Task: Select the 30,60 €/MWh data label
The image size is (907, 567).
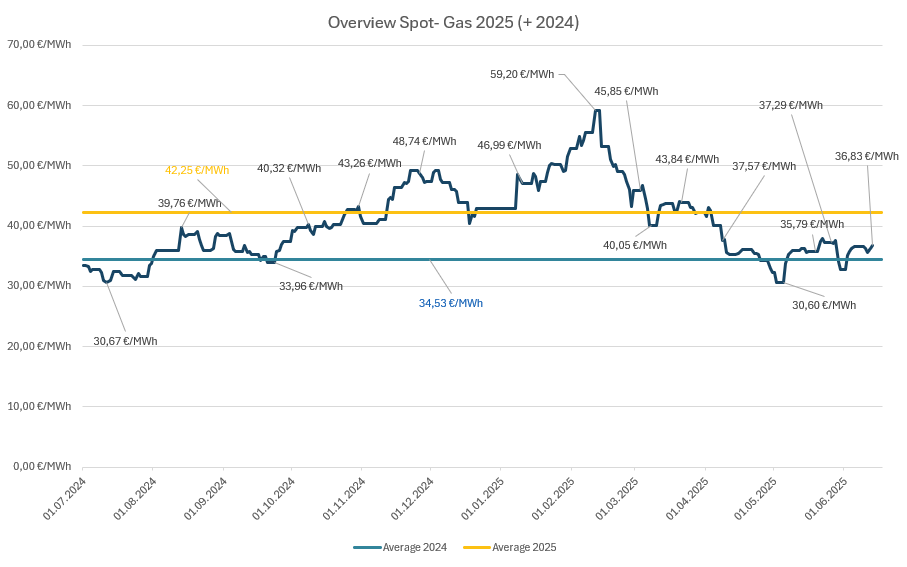Action: pos(823,305)
